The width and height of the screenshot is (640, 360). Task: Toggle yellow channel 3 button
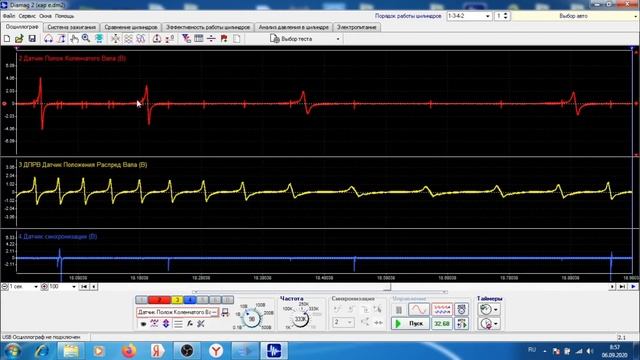tap(177, 300)
